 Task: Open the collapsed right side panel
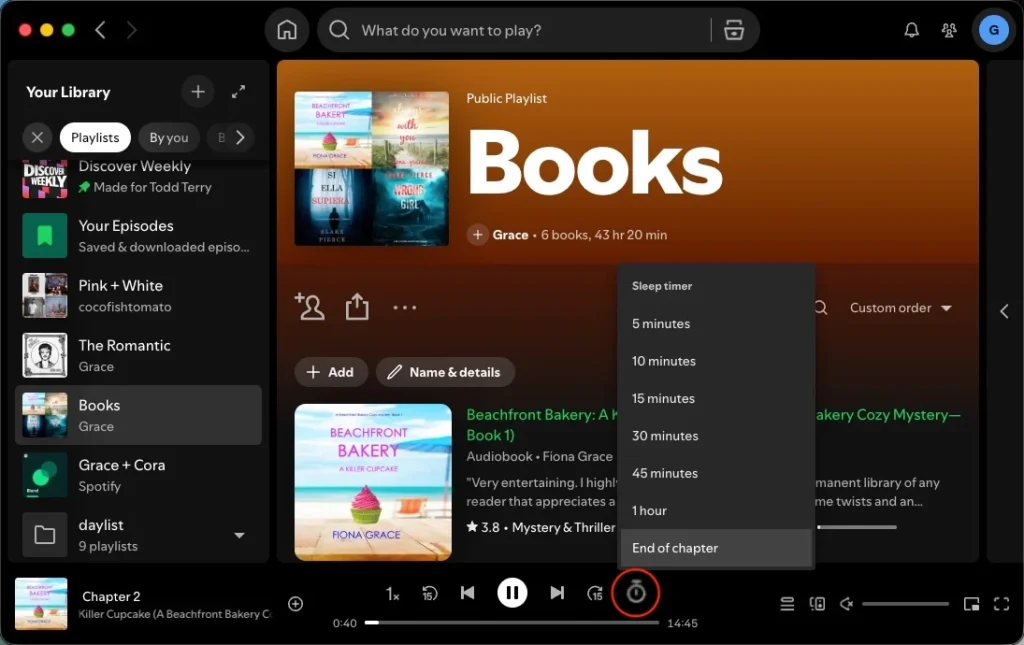(x=1004, y=311)
